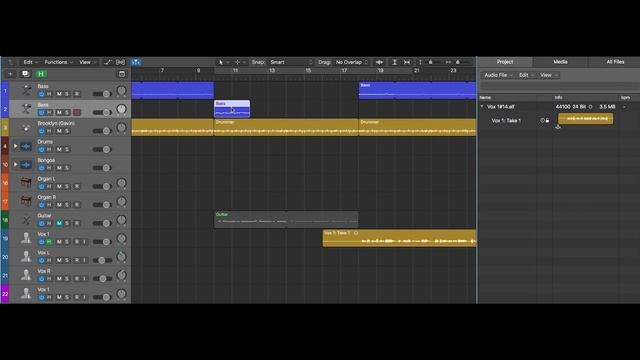Solo the Organ R track
Viewport: 640px width, 360px height.
[x=67, y=204]
